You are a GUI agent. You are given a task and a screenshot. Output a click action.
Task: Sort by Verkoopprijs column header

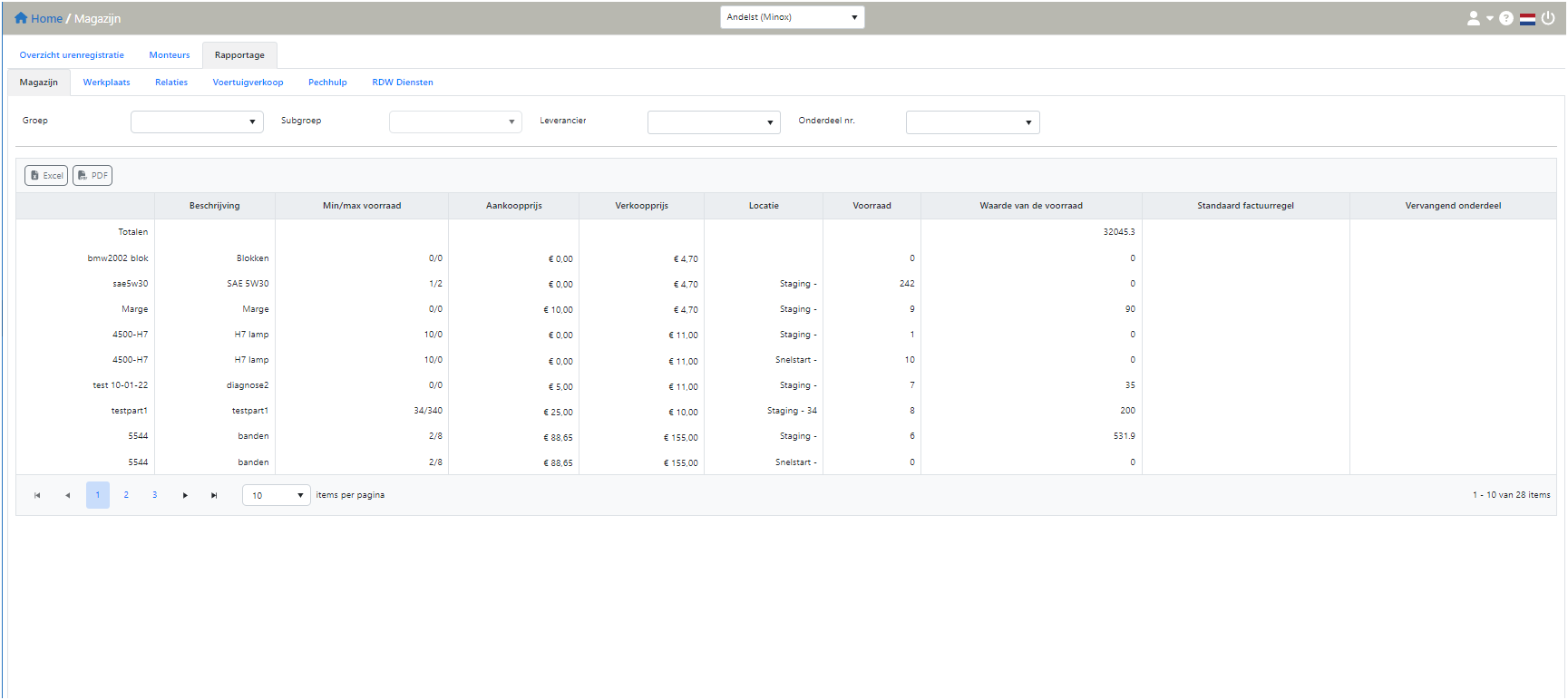(x=641, y=206)
